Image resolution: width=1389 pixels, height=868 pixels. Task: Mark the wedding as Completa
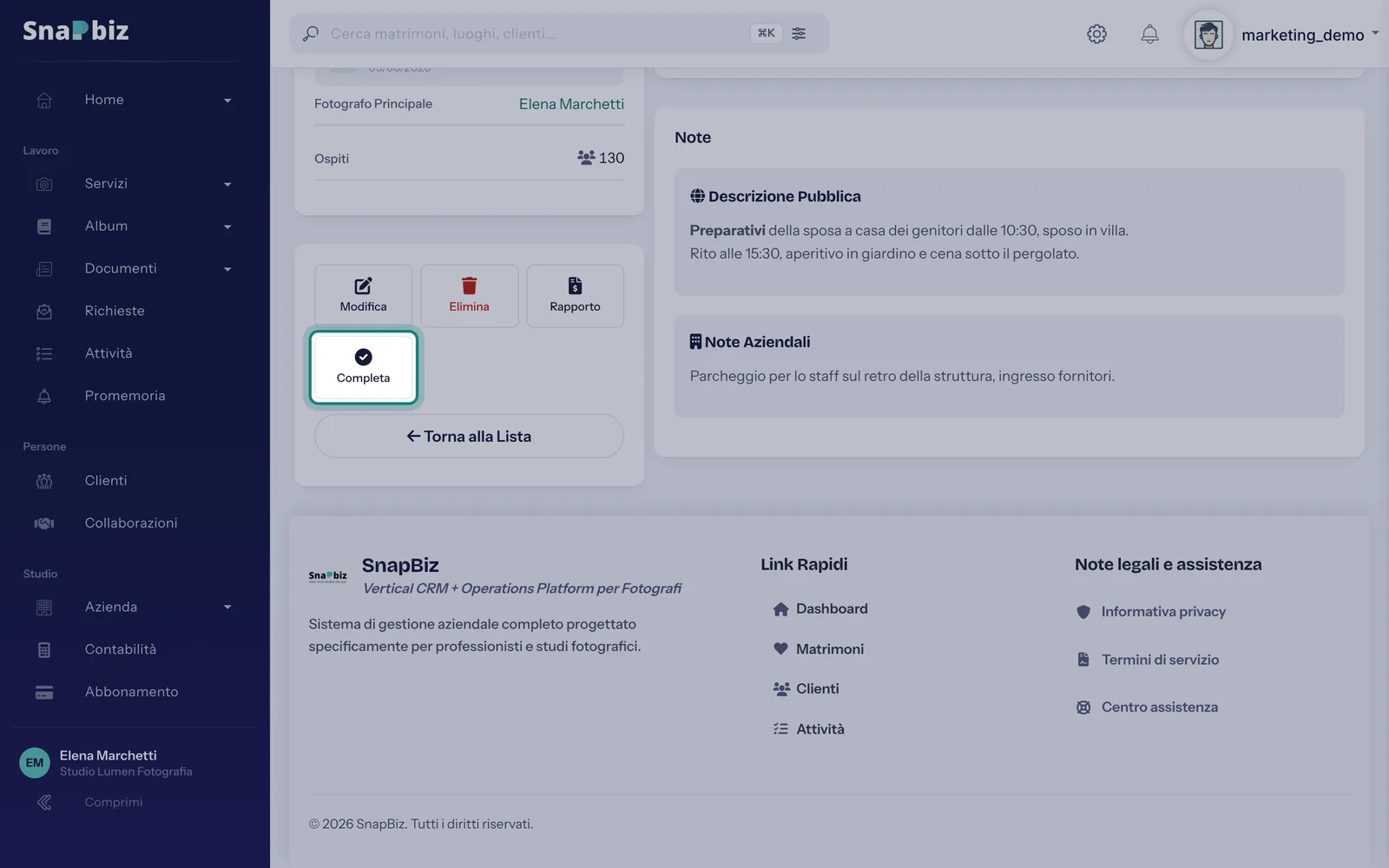click(x=363, y=367)
